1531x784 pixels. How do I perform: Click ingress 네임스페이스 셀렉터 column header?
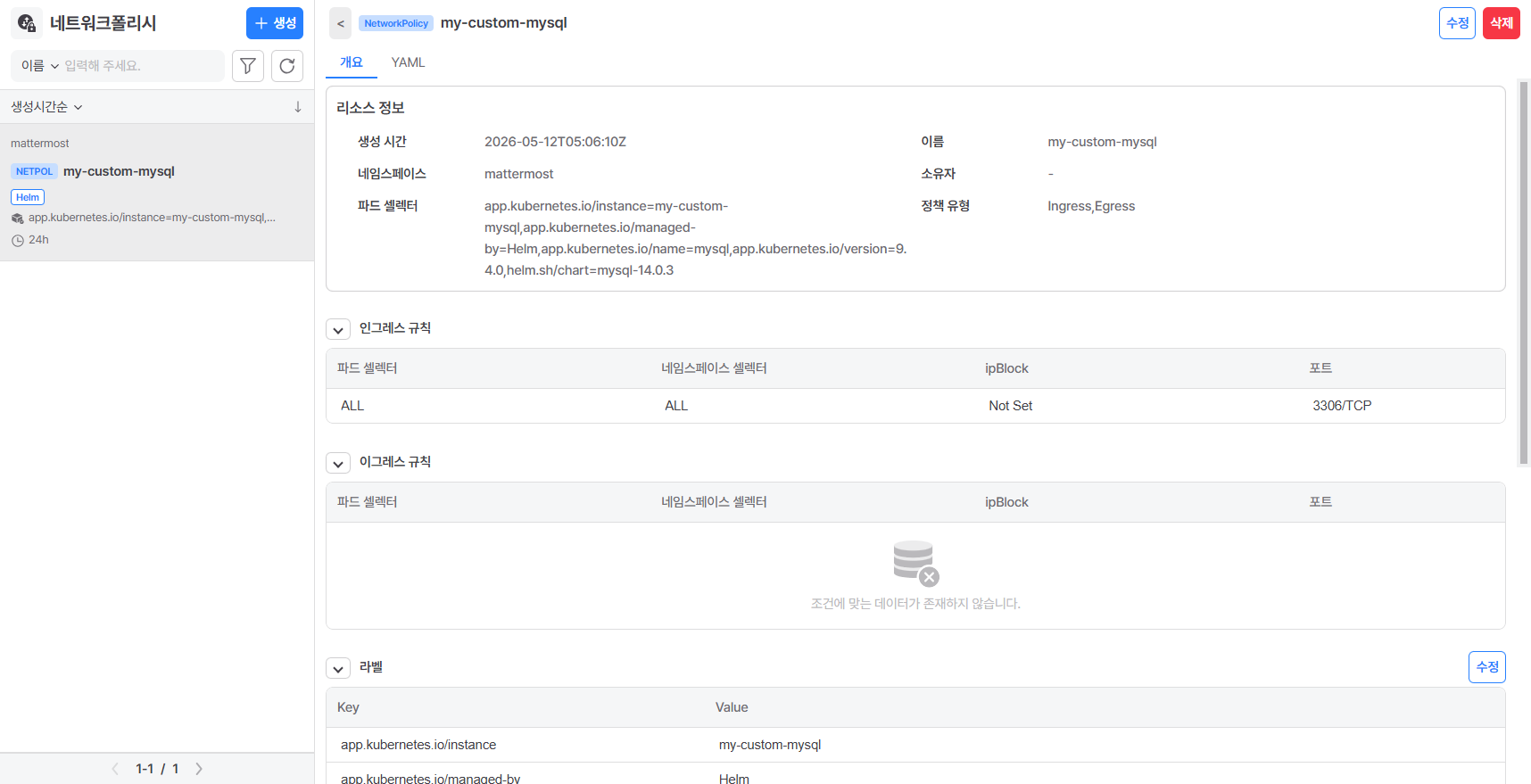[714, 368]
